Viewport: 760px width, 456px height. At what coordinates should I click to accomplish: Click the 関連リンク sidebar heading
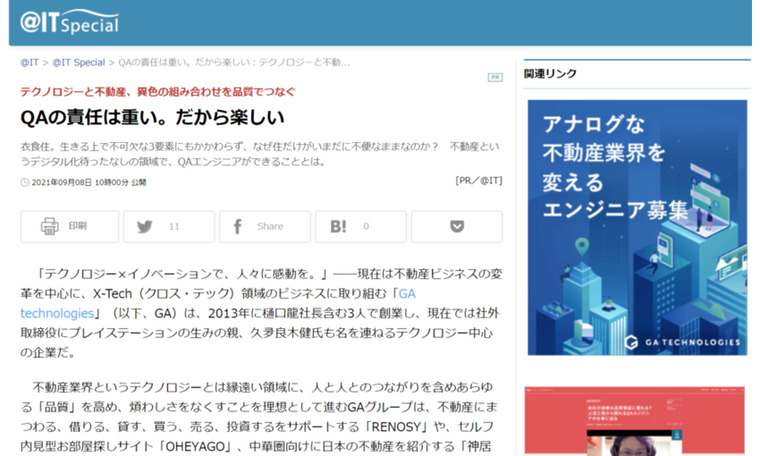tap(550, 74)
